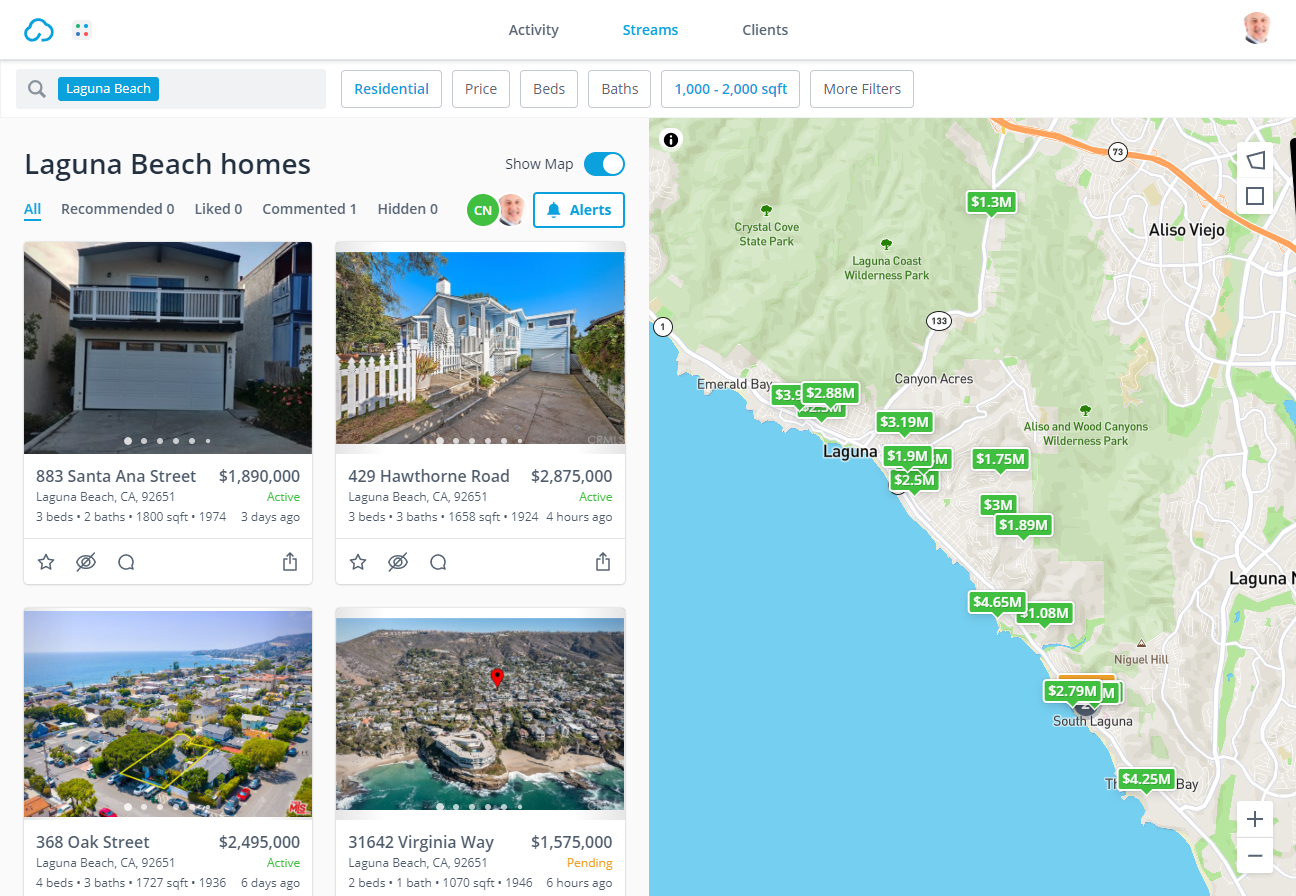Show Commented 1 listings
This screenshot has height=896, width=1296.
tap(310, 209)
